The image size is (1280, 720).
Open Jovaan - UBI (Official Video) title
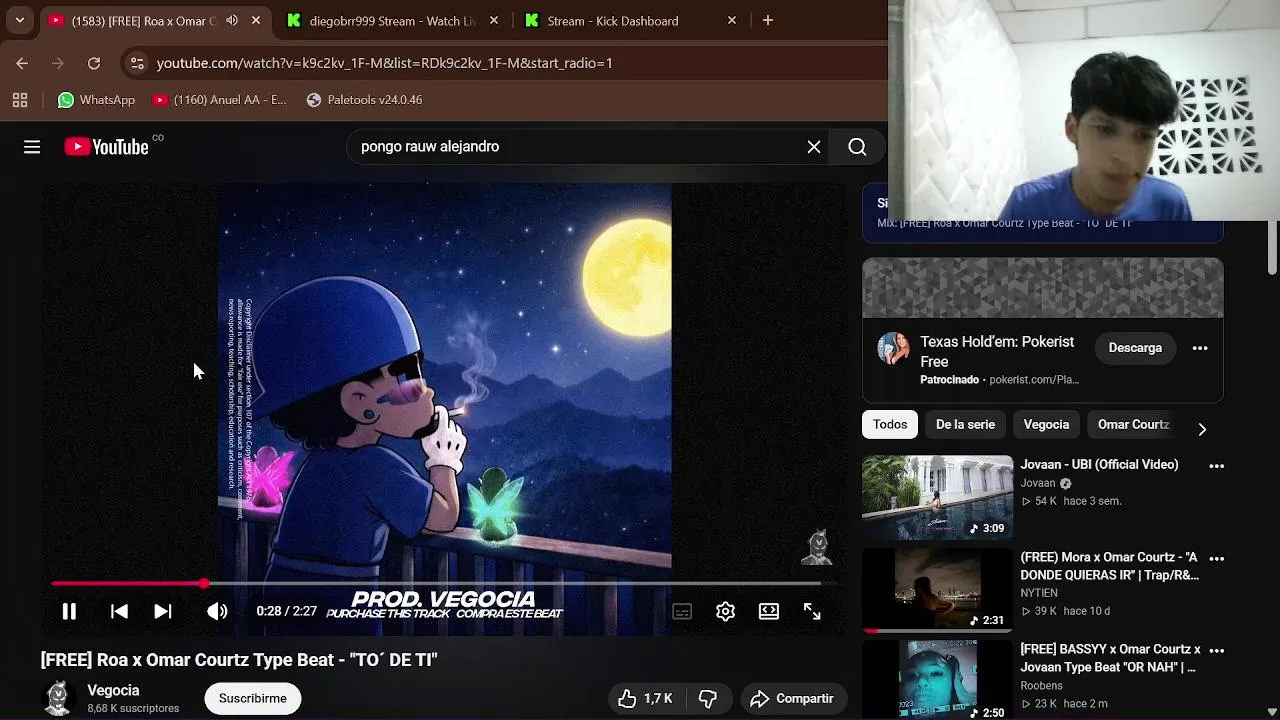1099,464
